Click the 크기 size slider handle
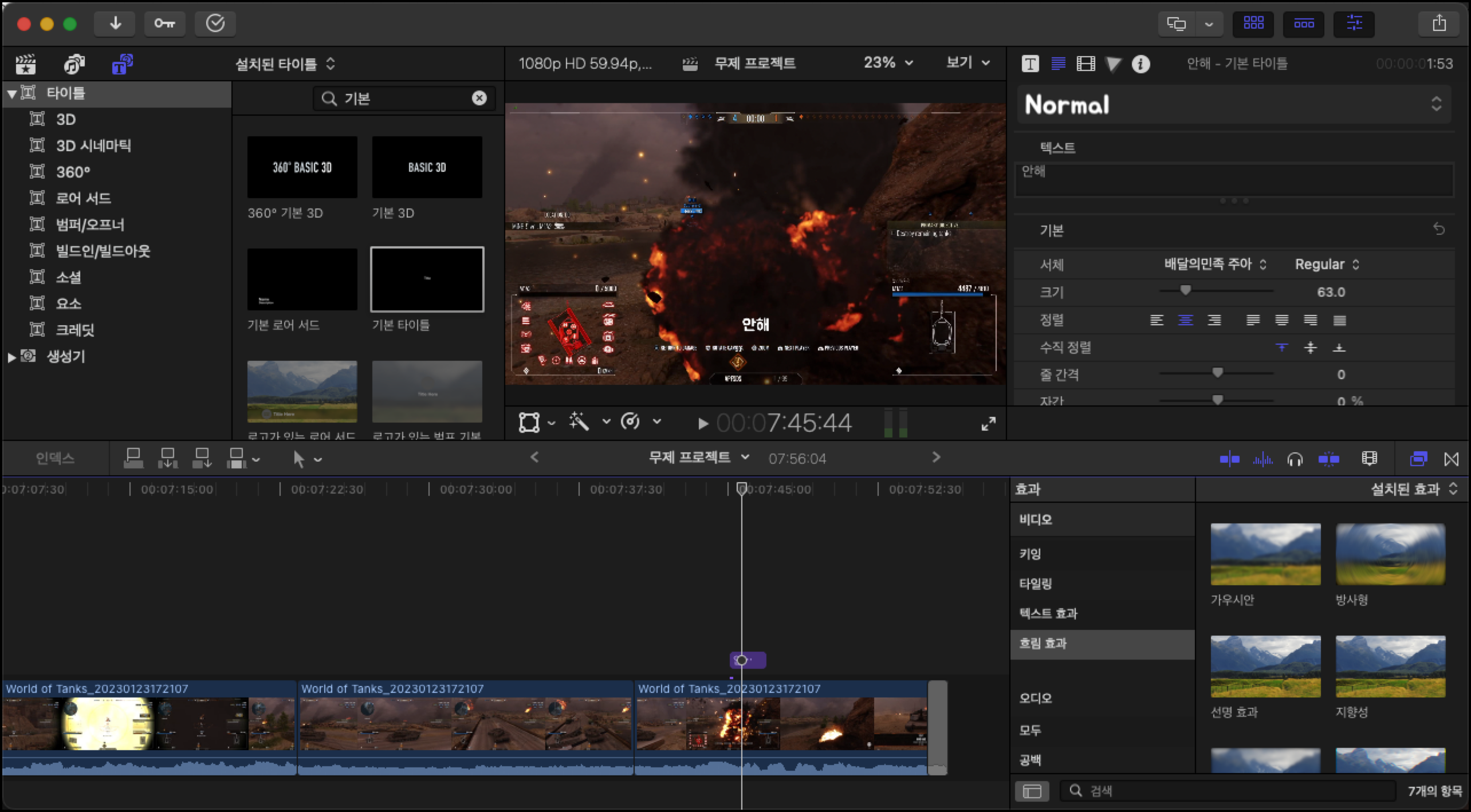Screen dimensions: 1471x812 pos(1185,291)
